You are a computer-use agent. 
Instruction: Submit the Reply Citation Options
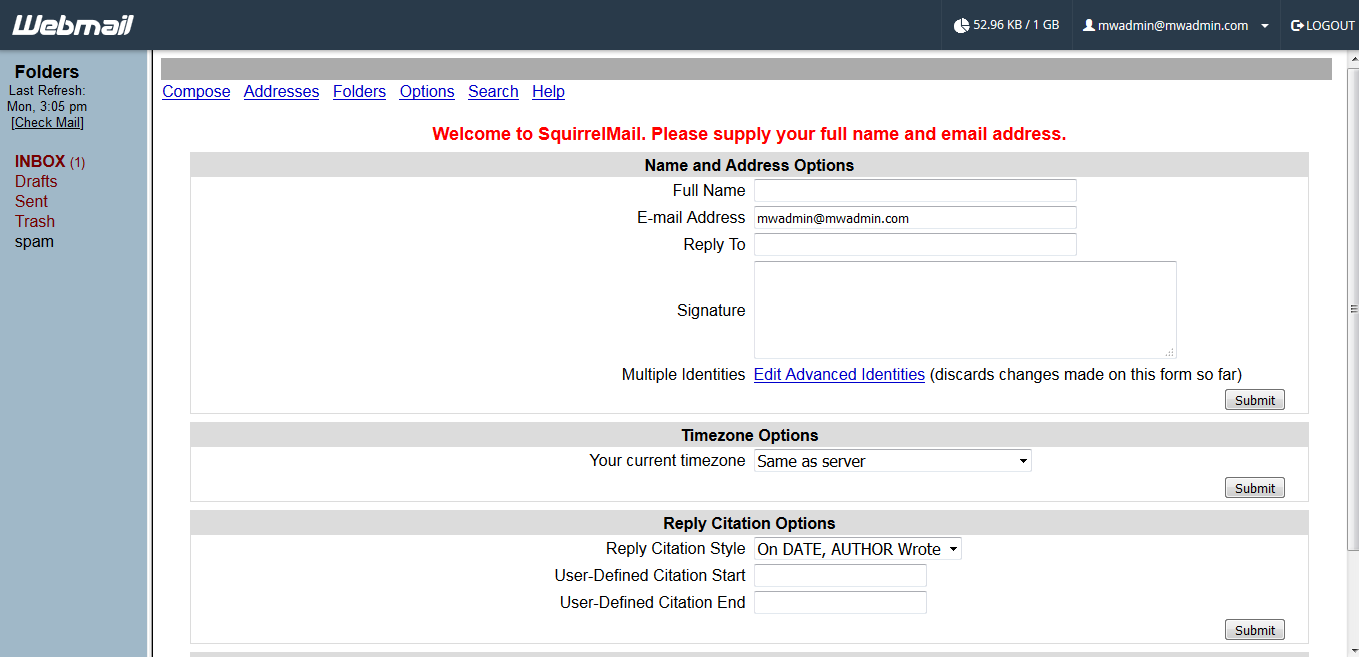[1254, 630]
